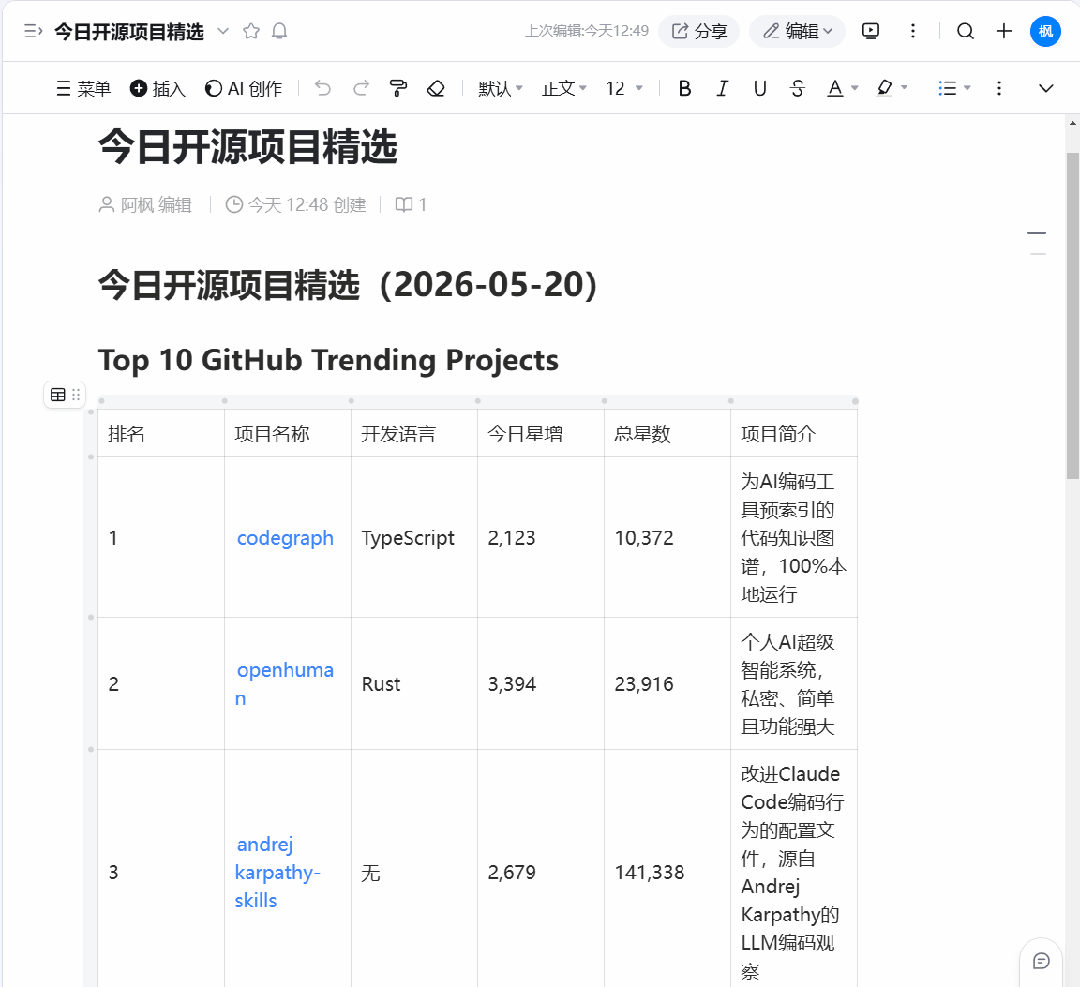Apply font color A
1080x987 pixels.
coord(835,89)
